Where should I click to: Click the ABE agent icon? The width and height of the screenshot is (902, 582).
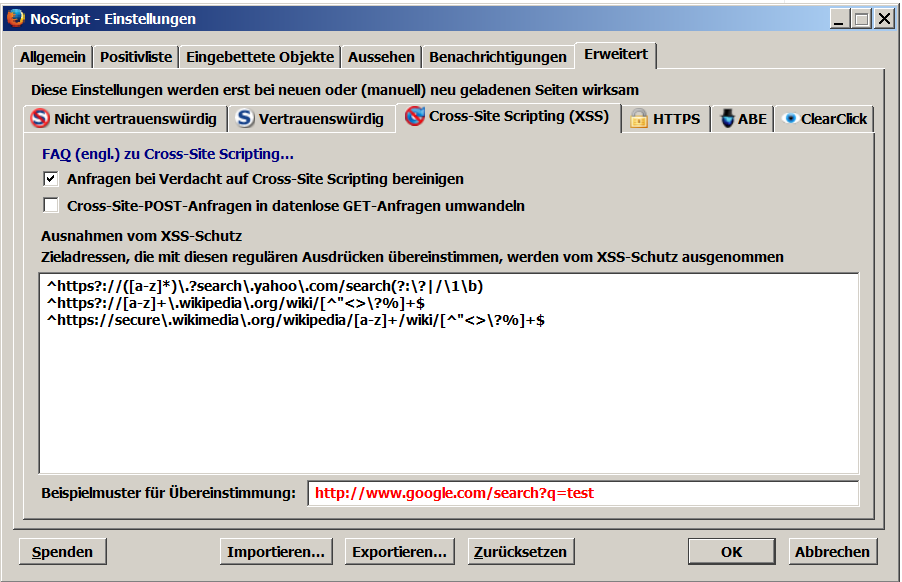pos(727,118)
